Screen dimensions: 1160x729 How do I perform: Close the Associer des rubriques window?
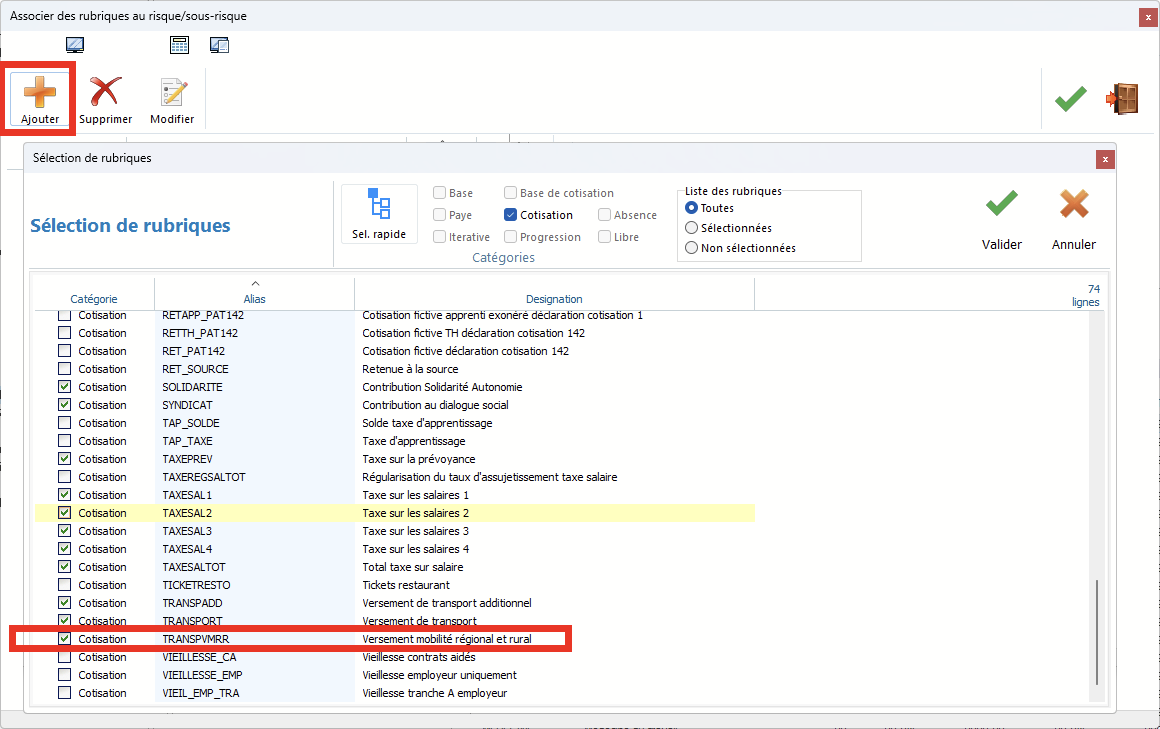click(x=1148, y=17)
